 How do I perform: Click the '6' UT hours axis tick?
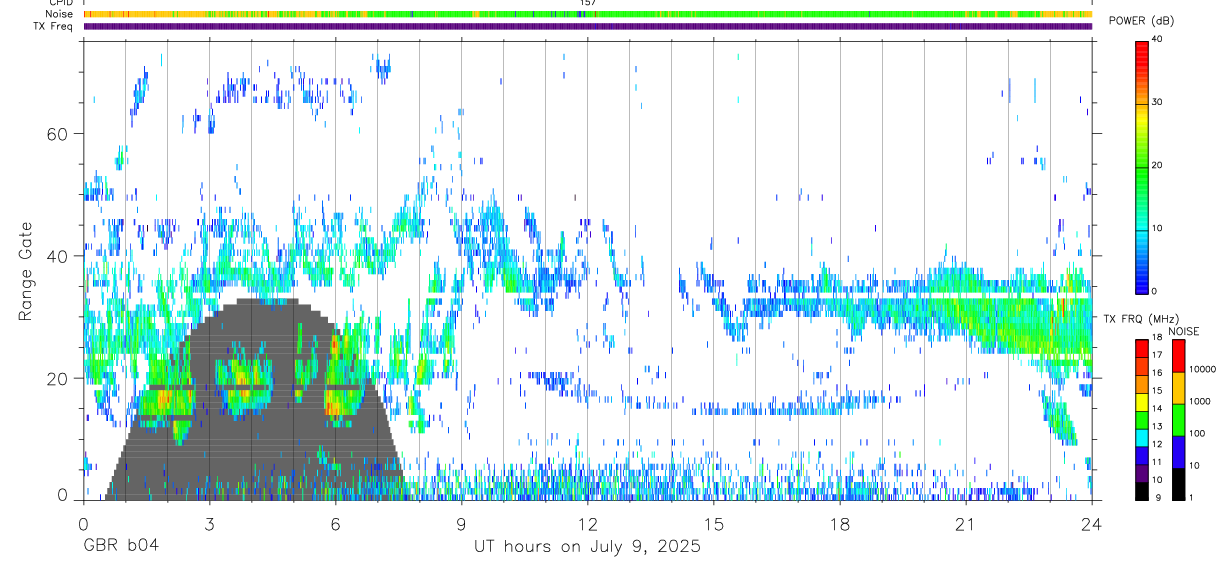click(335, 523)
